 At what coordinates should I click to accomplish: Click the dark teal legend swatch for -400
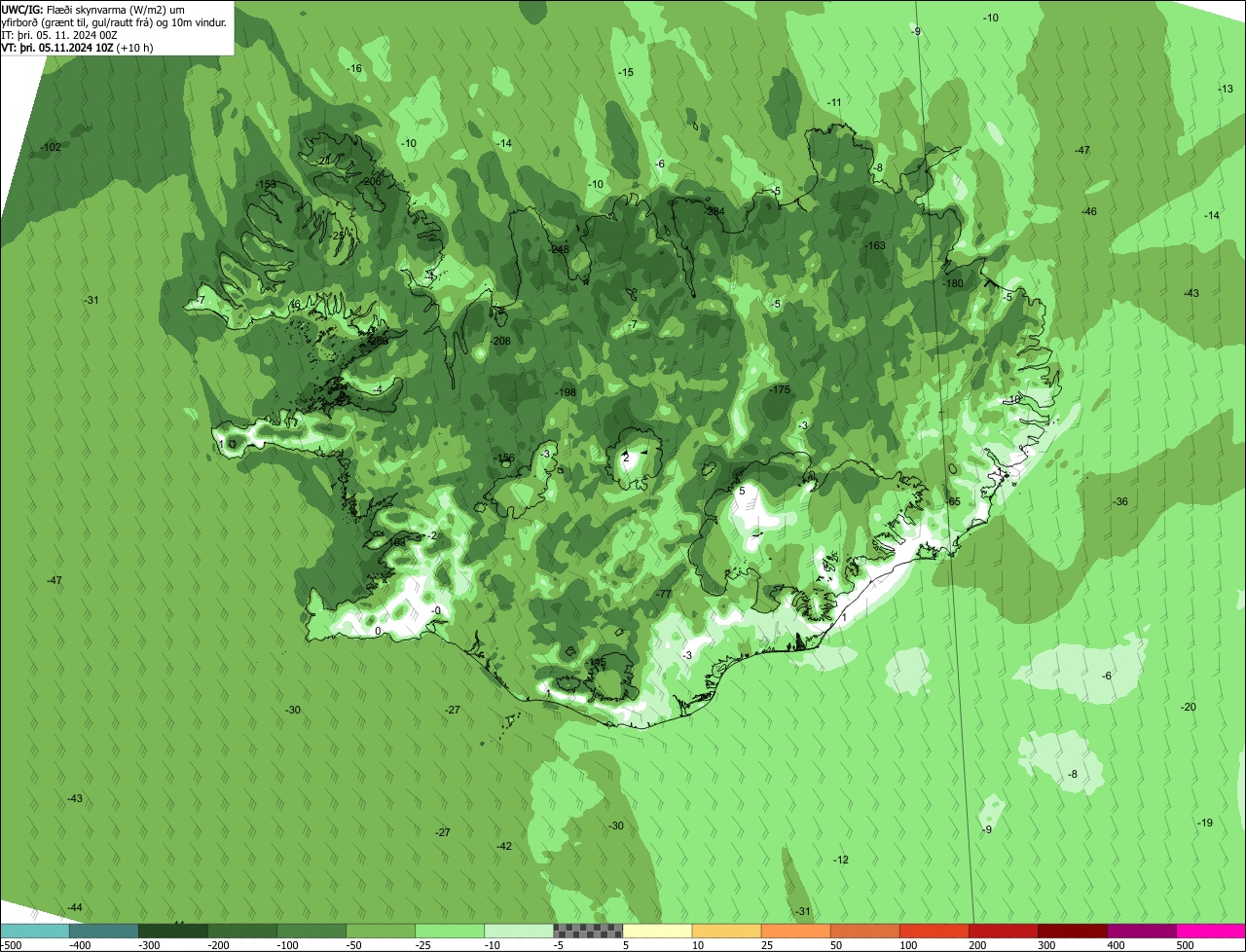(x=103, y=931)
